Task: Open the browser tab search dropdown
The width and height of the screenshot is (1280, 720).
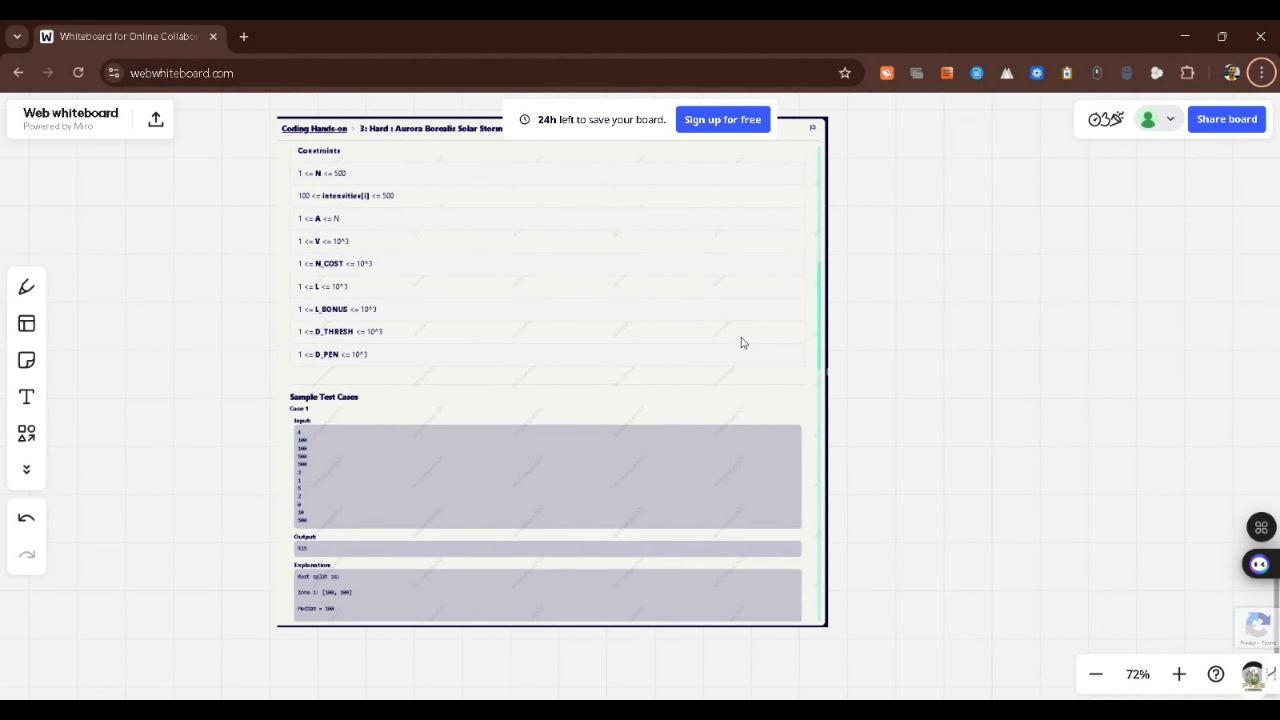Action: [x=17, y=37]
